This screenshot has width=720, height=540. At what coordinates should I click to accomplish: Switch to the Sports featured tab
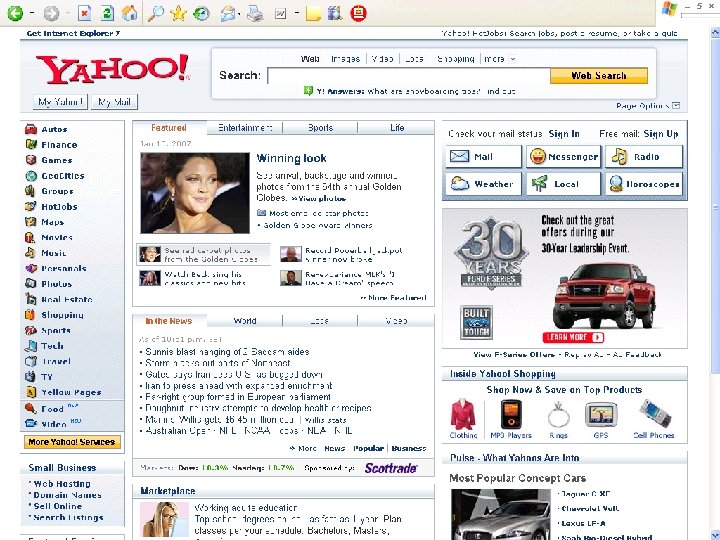(x=321, y=128)
